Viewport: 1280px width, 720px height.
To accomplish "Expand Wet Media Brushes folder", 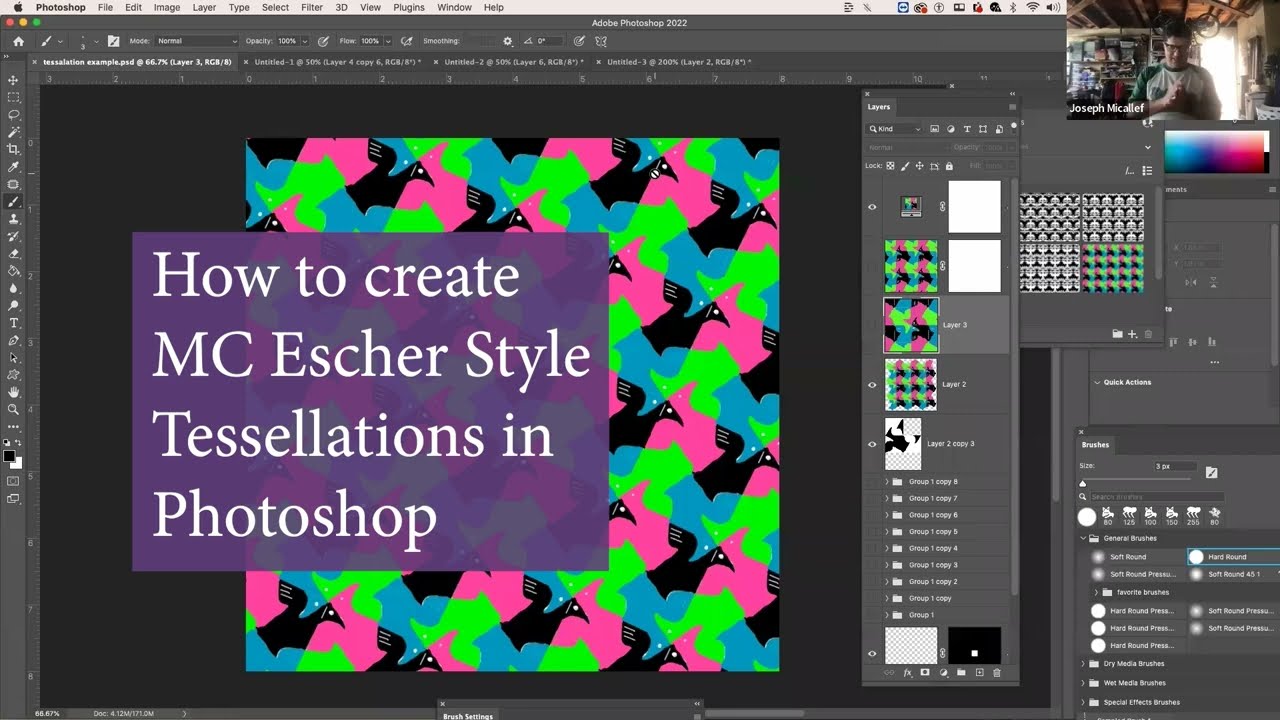I will [1082, 683].
